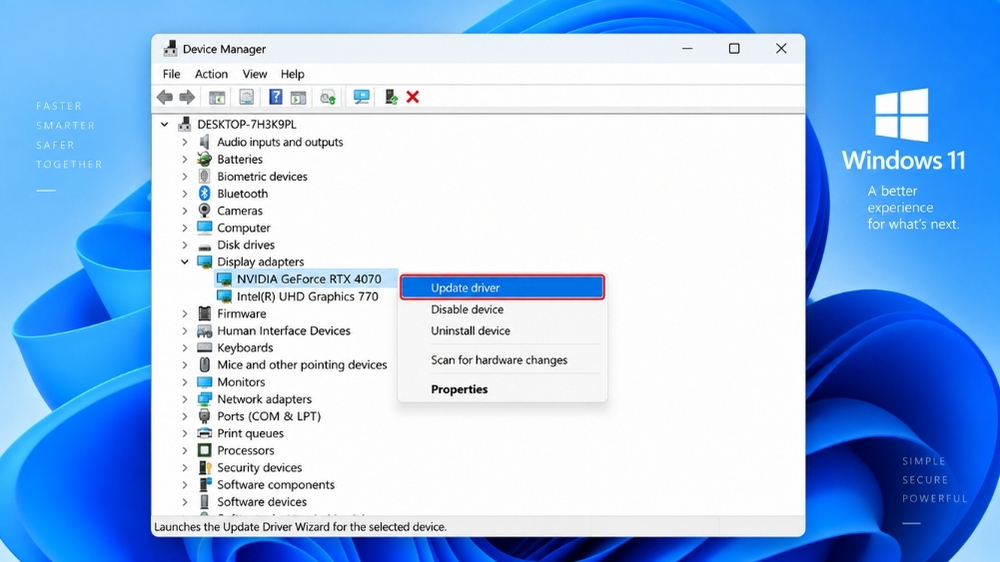The height and width of the screenshot is (562, 1000).
Task: Click the Security devices category icon
Action: (204, 468)
